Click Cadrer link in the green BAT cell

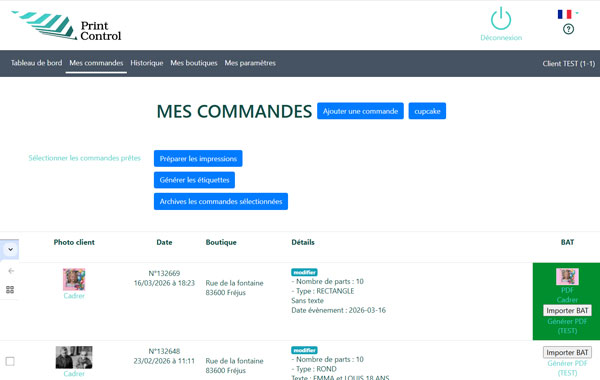pos(567,300)
